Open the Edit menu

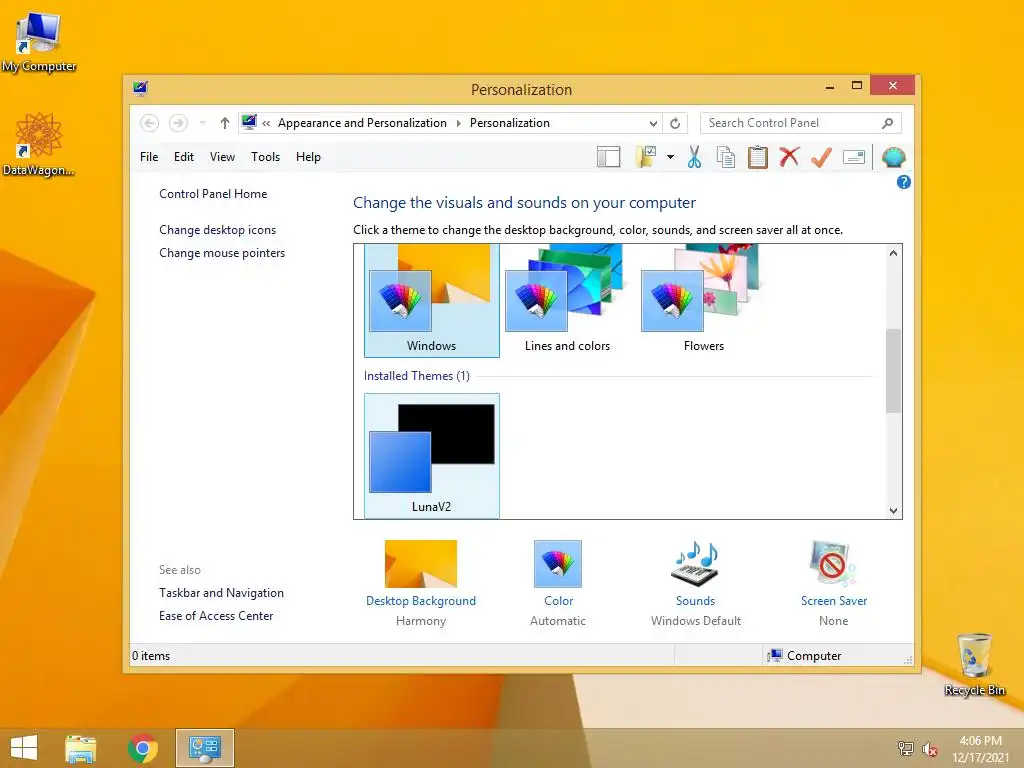(184, 157)
